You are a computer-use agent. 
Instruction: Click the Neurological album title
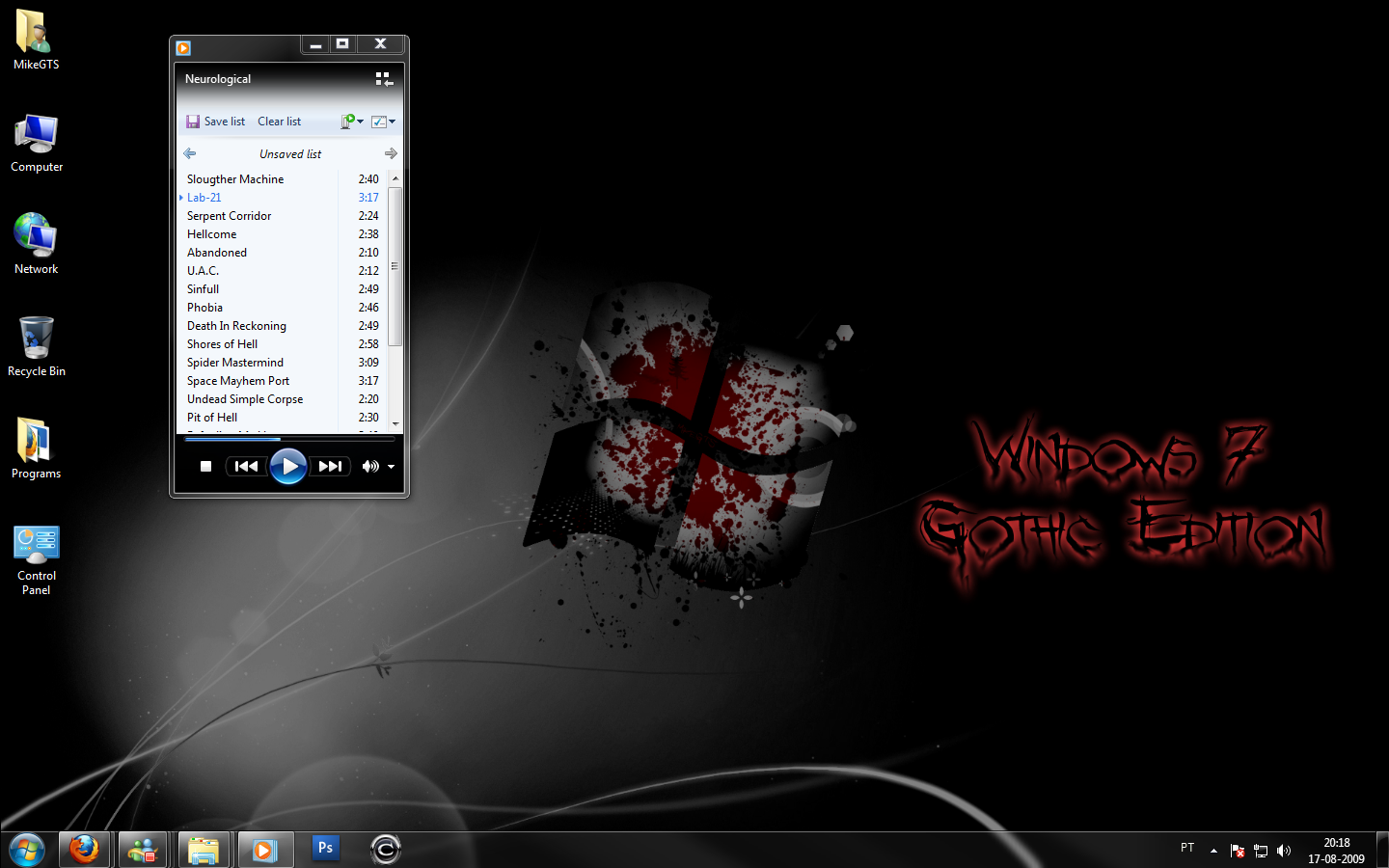click(x=218, y=79)
